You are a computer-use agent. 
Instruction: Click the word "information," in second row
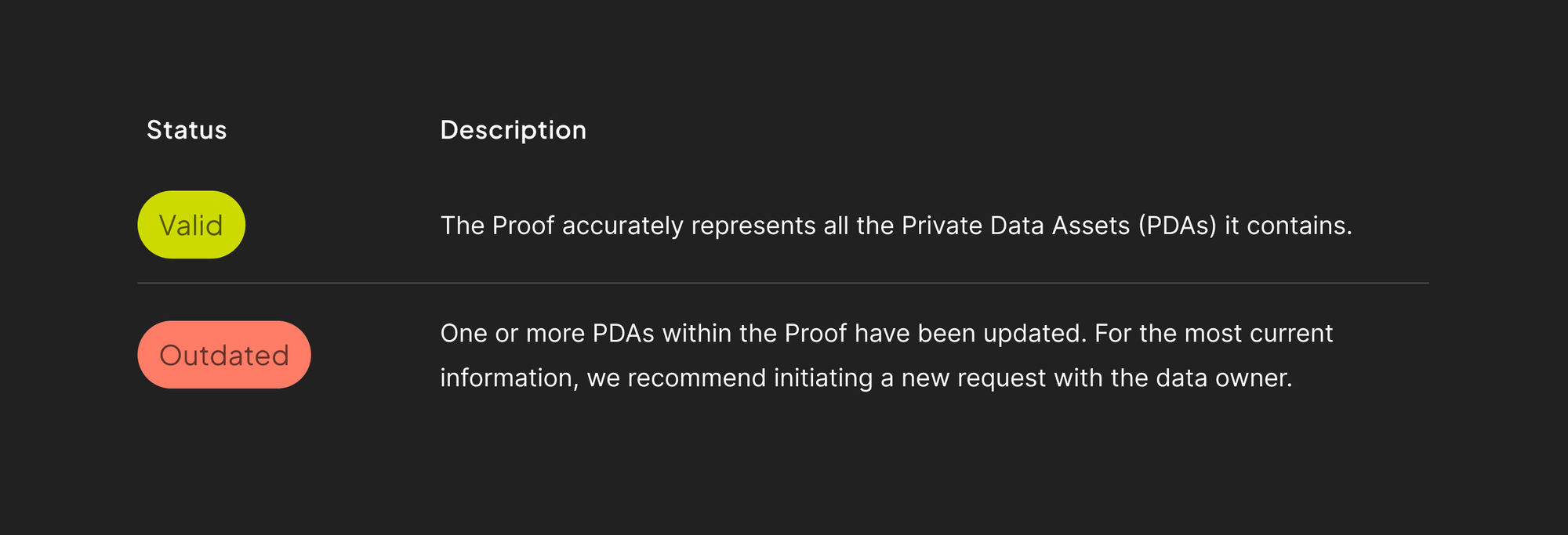coord(509,378)
